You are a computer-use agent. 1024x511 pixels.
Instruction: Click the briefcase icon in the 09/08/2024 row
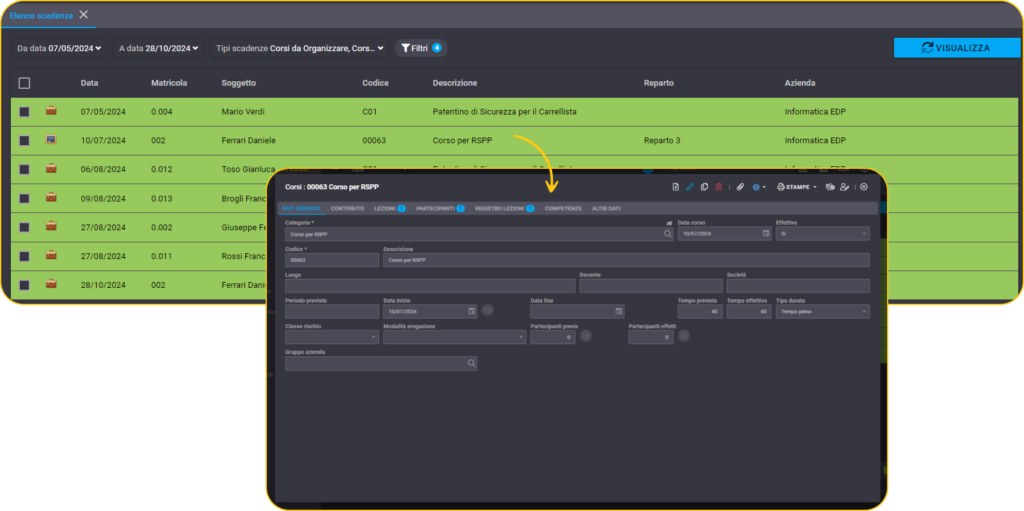tap(51, 197)
